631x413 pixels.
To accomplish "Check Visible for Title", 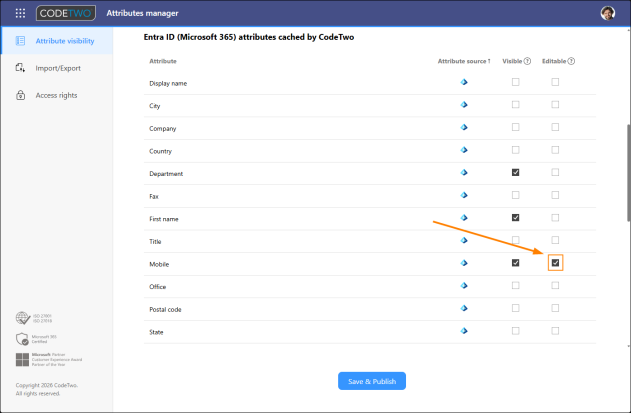I will click(x=516, y=240).
